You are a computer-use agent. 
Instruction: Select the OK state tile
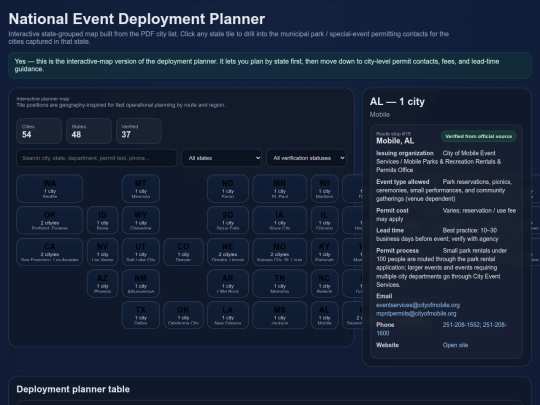pyautogui.click(x=183, y=315)
